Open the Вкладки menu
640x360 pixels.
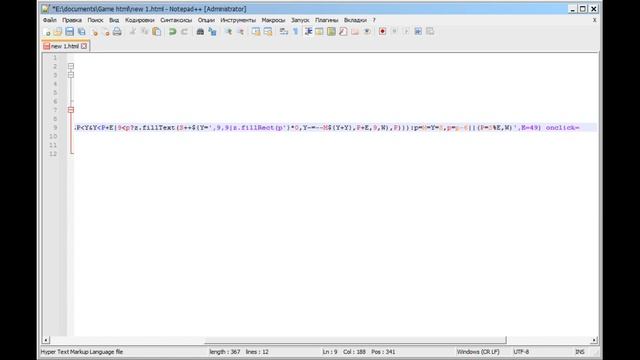[x=355, y=20]
